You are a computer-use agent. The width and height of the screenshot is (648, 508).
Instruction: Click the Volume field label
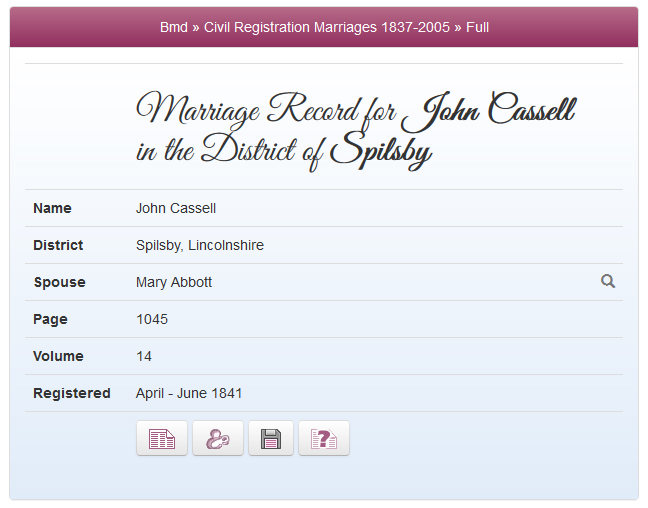(58, 356)
